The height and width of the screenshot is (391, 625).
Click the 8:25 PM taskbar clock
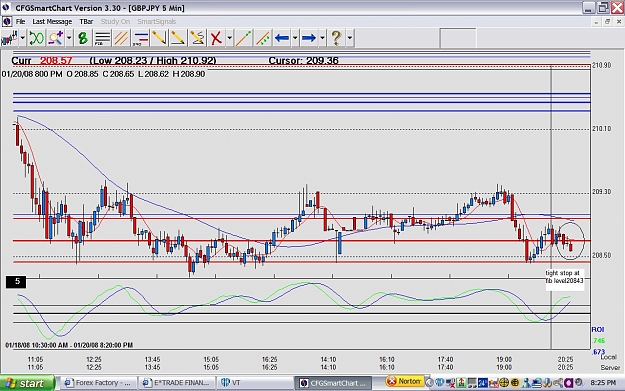click(603, 383)
